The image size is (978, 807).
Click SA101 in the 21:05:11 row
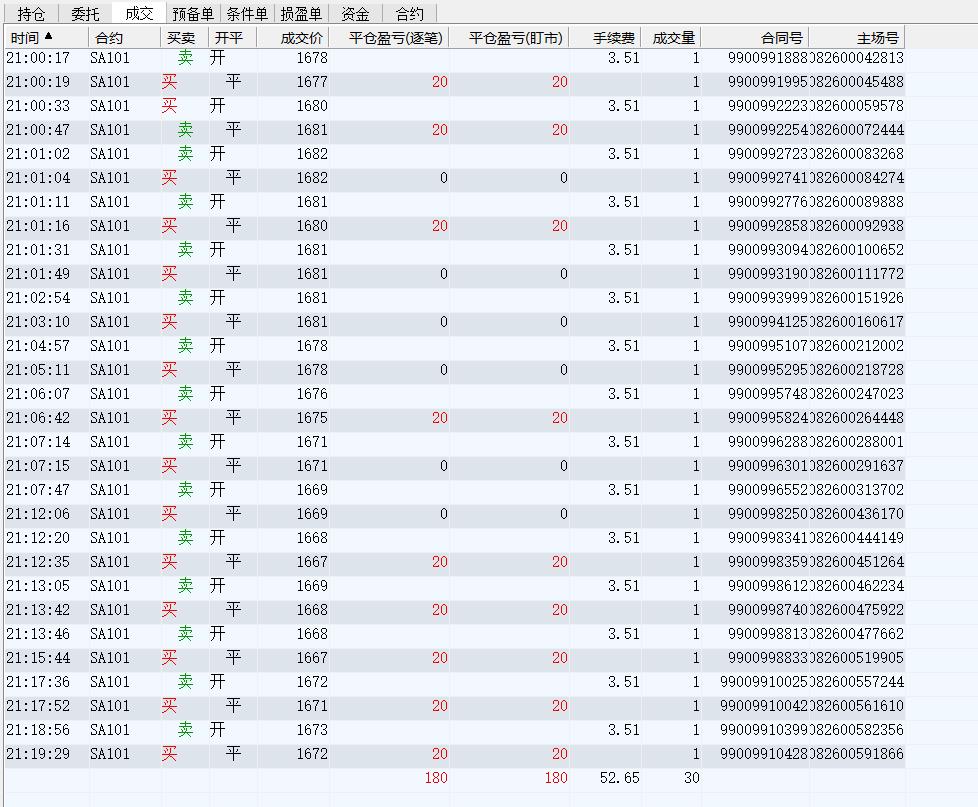(110, 370)
